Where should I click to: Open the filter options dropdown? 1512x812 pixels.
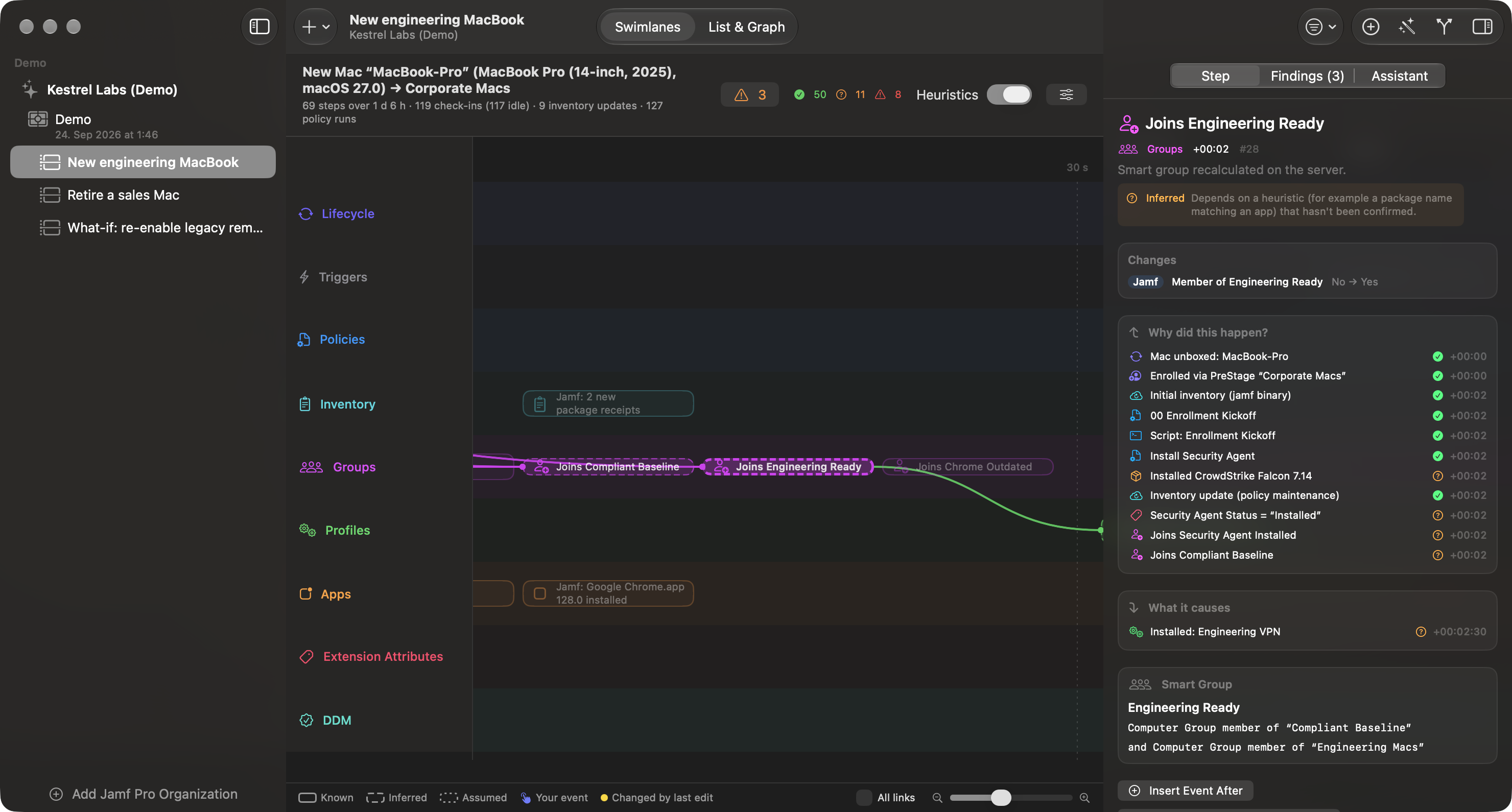point(1320,27)
